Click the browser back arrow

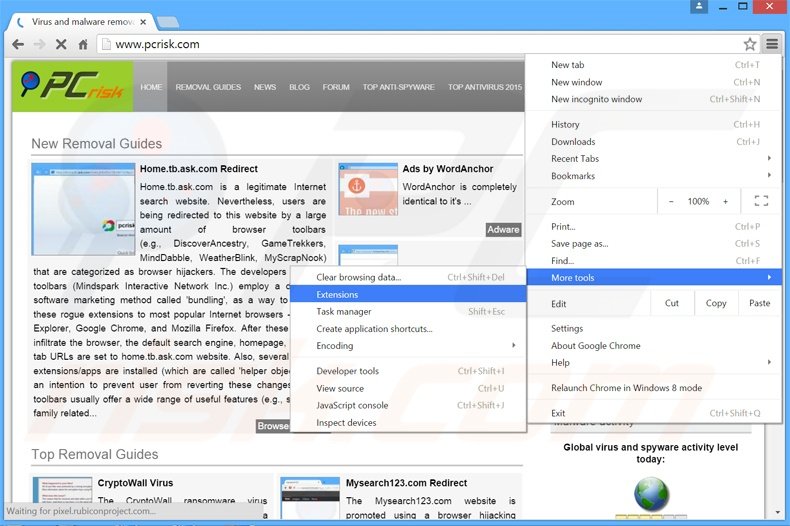[18, 44]
